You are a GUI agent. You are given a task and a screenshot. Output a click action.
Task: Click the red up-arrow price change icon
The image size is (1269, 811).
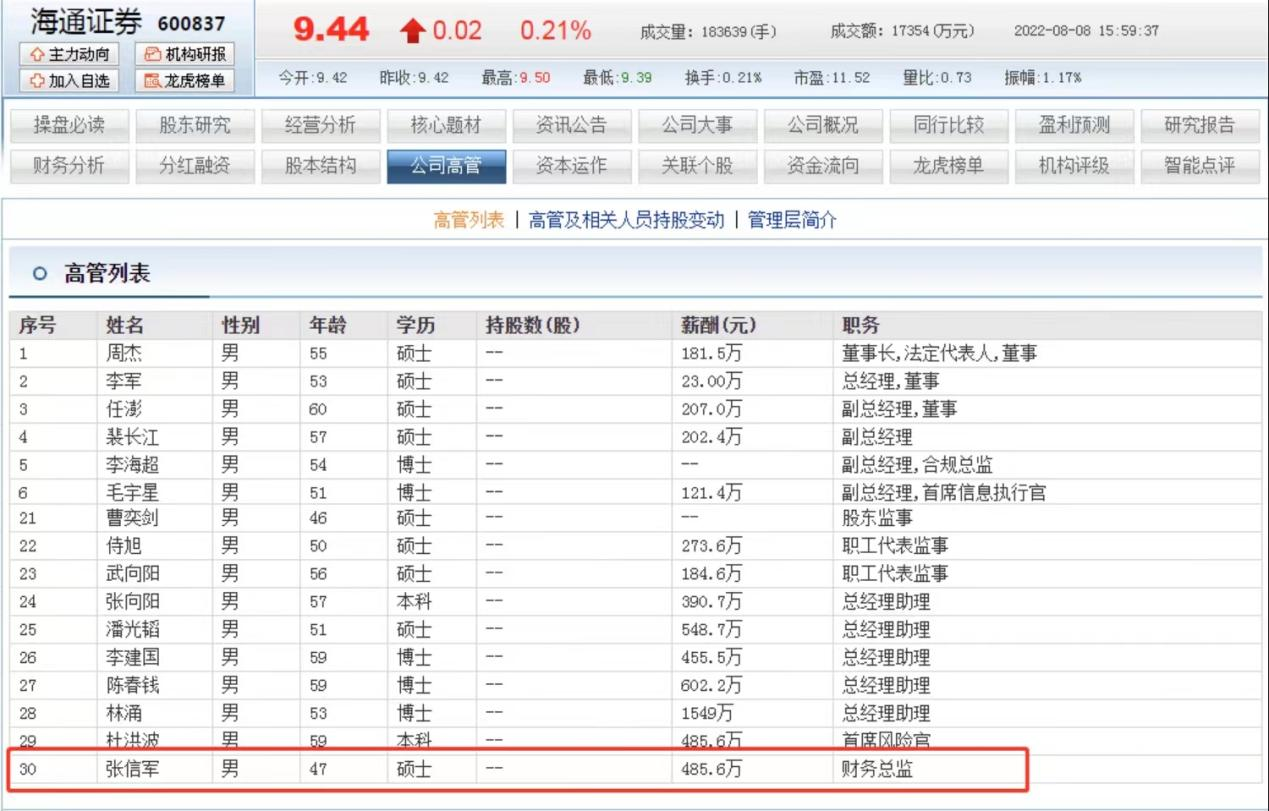pos(412,32)
